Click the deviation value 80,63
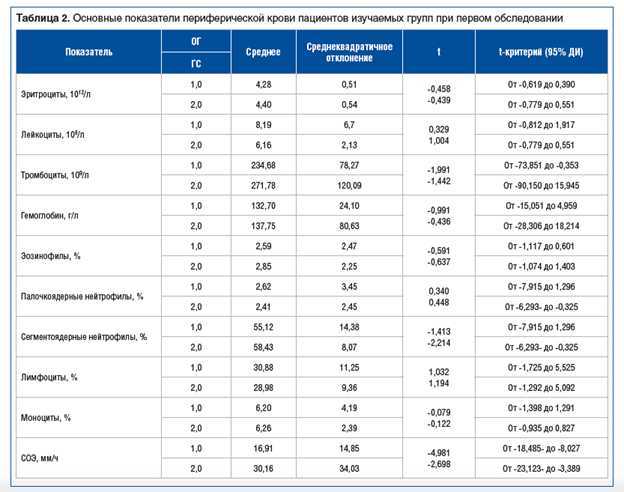The image size is (624, 492). pos(349,226)
